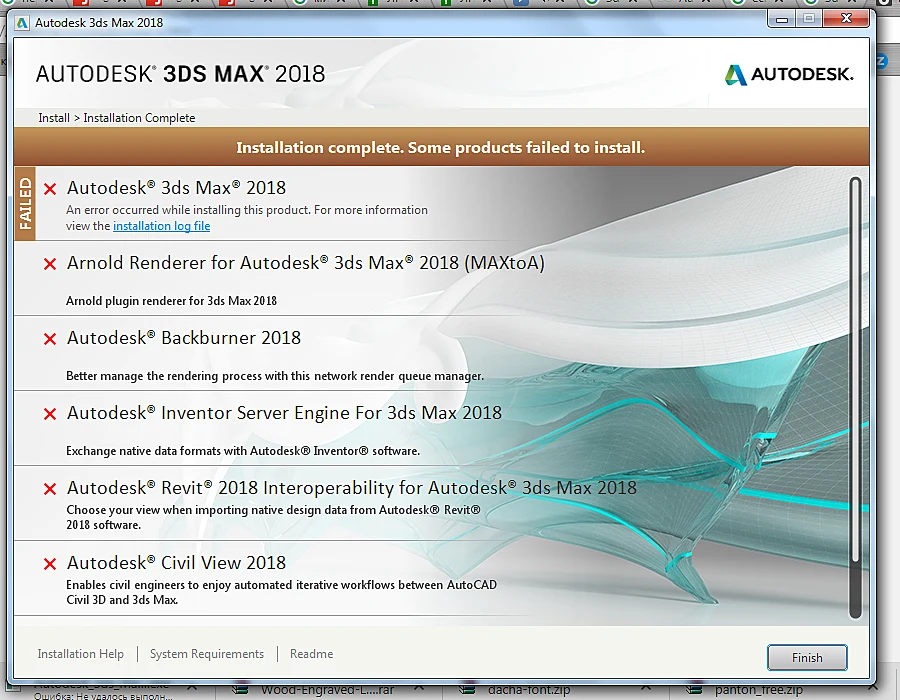Viewport: 900px width, 700px height.
Task: Click the 'Installation complete' orange status banner
Action: pos(441,147)
